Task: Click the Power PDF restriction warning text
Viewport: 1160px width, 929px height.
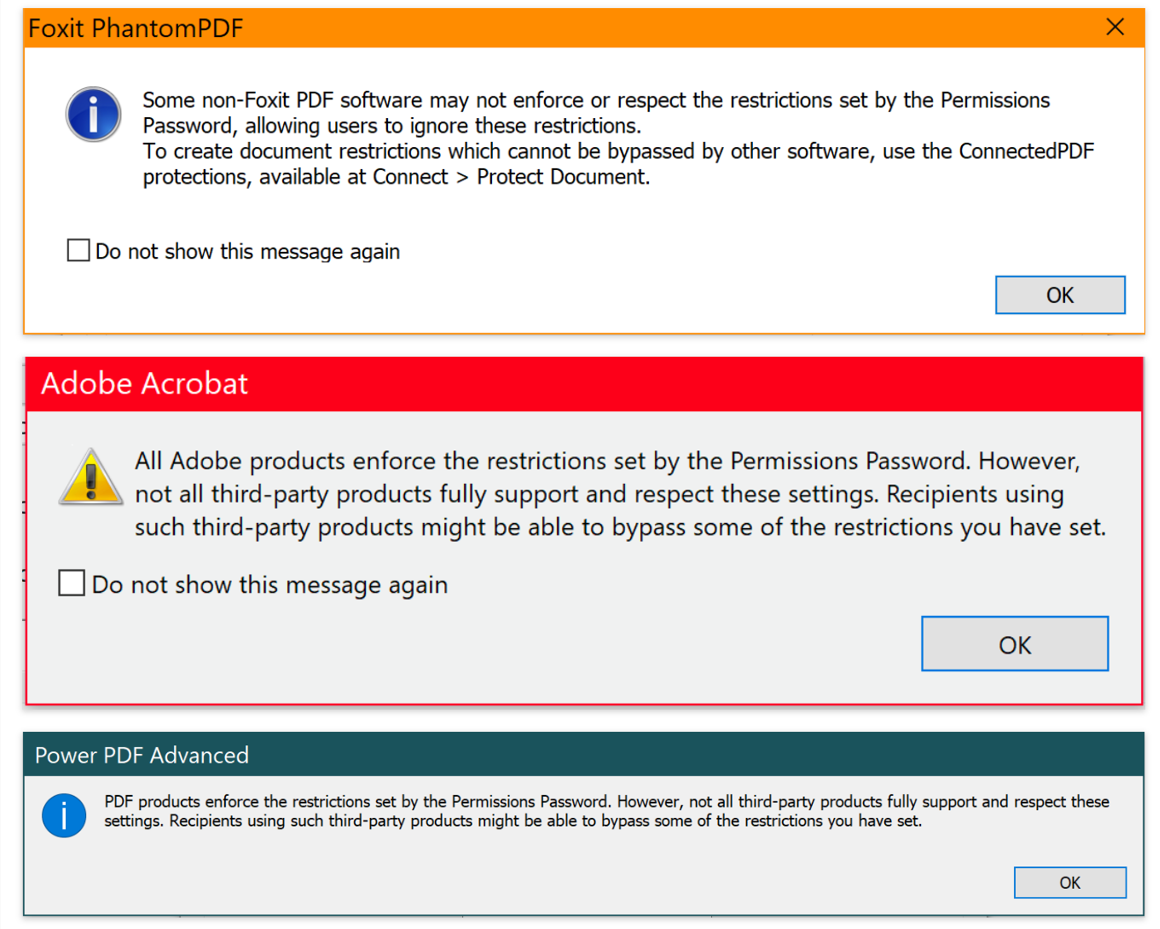Action: click(600, 810)
